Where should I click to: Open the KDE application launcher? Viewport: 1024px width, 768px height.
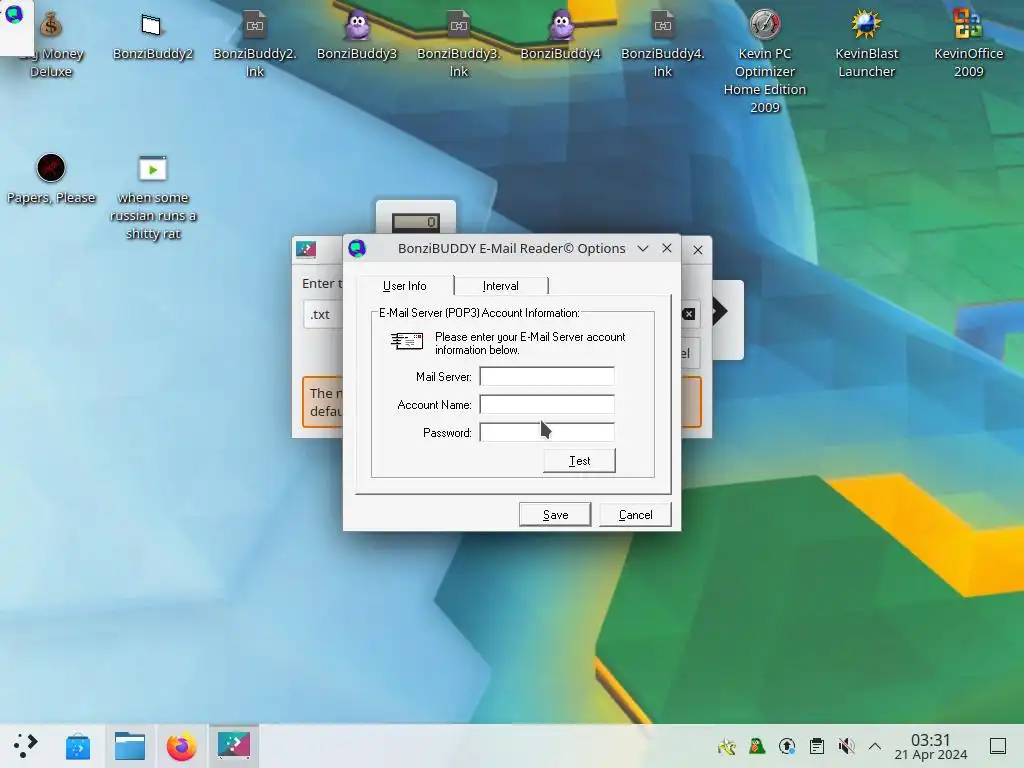click(x=25, y=745)
